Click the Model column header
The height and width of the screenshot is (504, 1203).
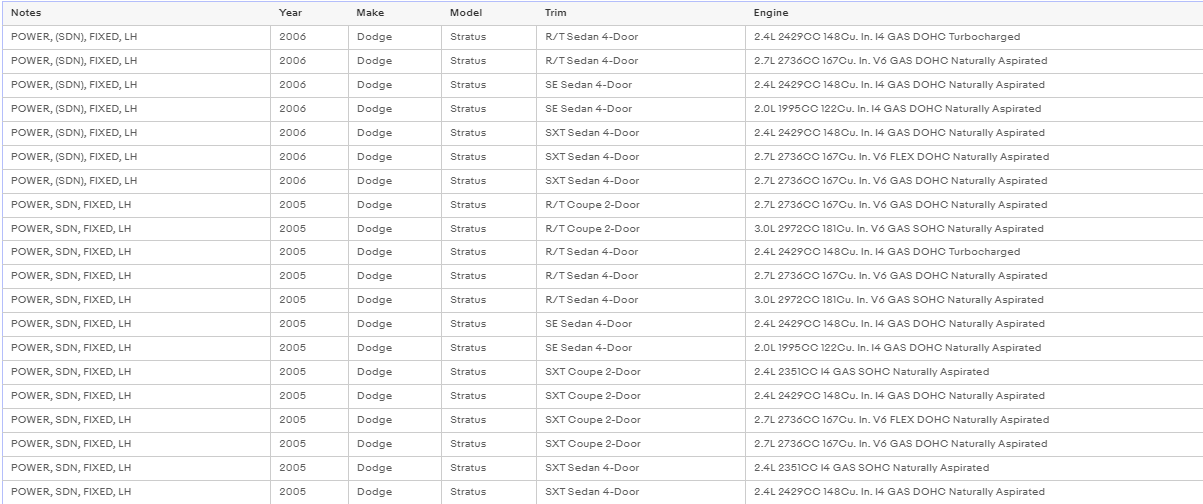tap(488, 13)
